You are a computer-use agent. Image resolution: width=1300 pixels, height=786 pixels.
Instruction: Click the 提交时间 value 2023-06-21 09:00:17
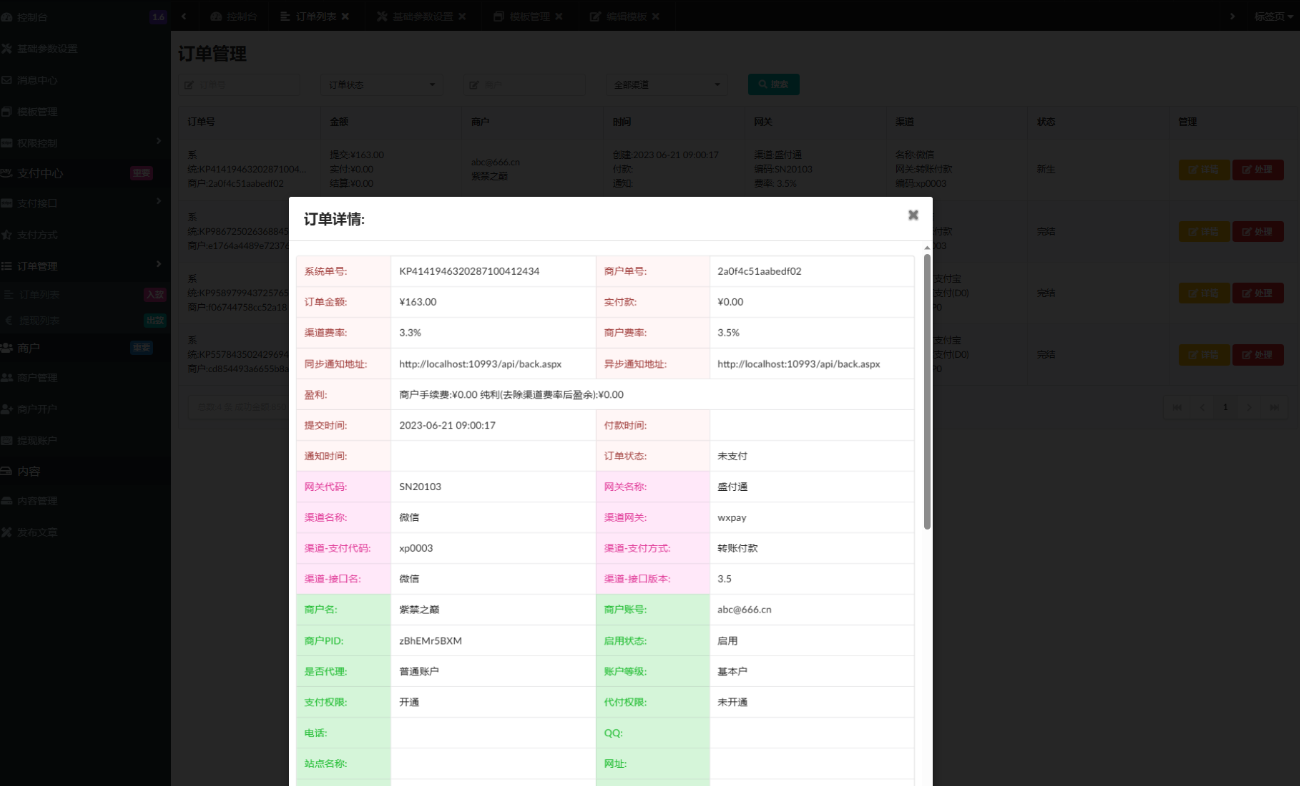click(x=447, y=425)
